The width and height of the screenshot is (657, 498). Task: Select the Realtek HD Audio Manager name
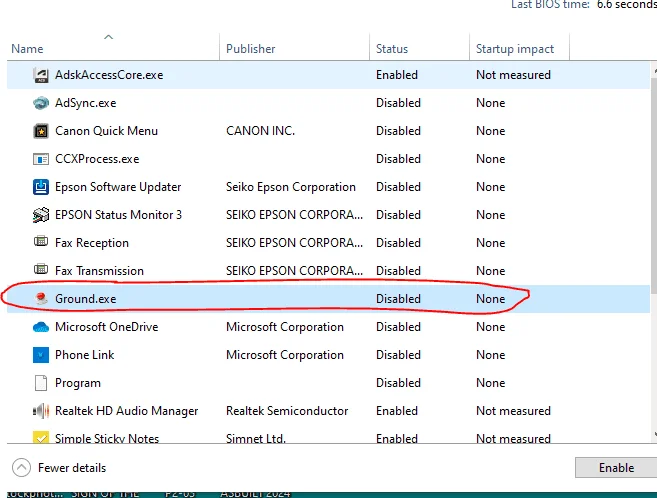click(127, 411)
